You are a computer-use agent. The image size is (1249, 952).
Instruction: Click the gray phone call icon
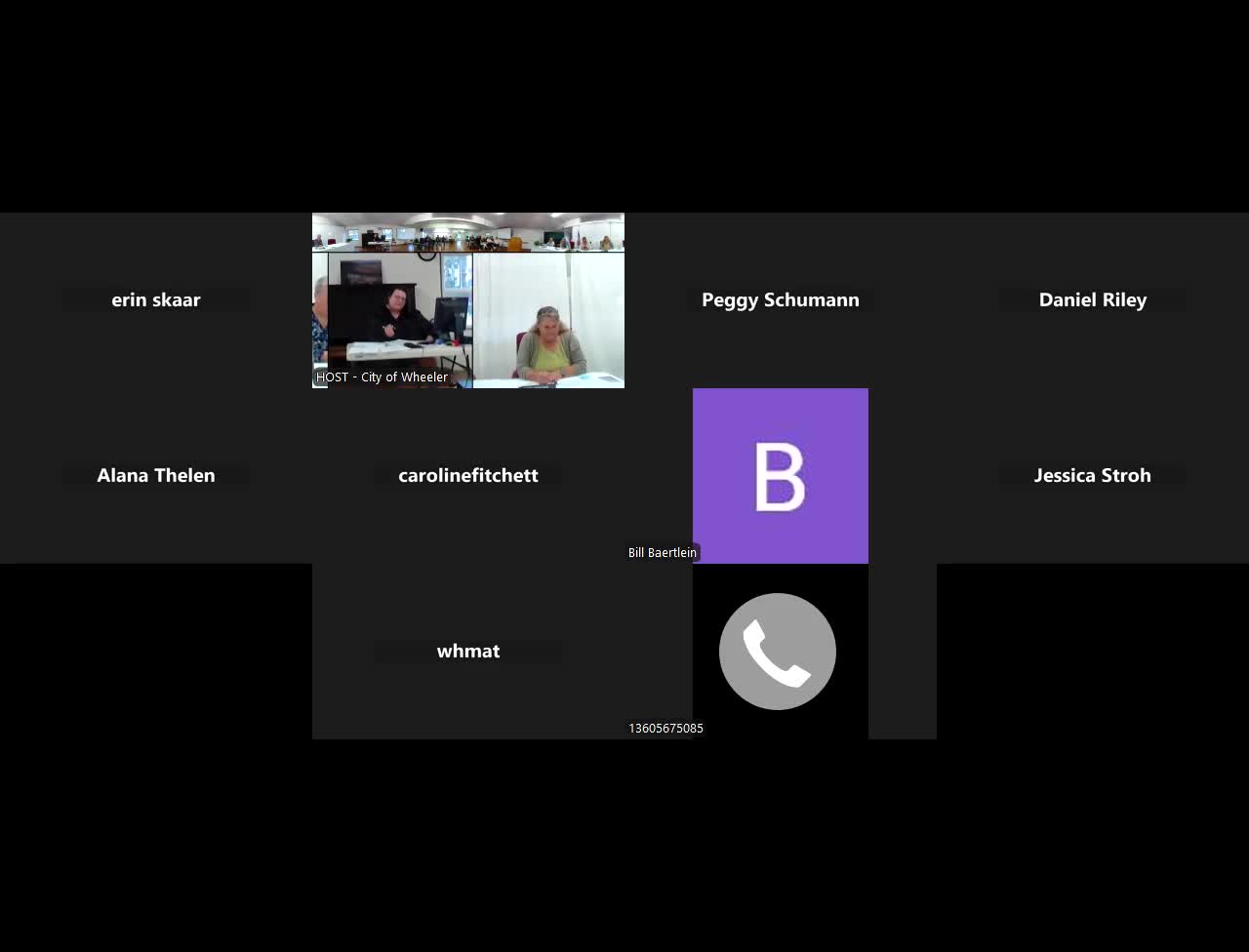778,651
